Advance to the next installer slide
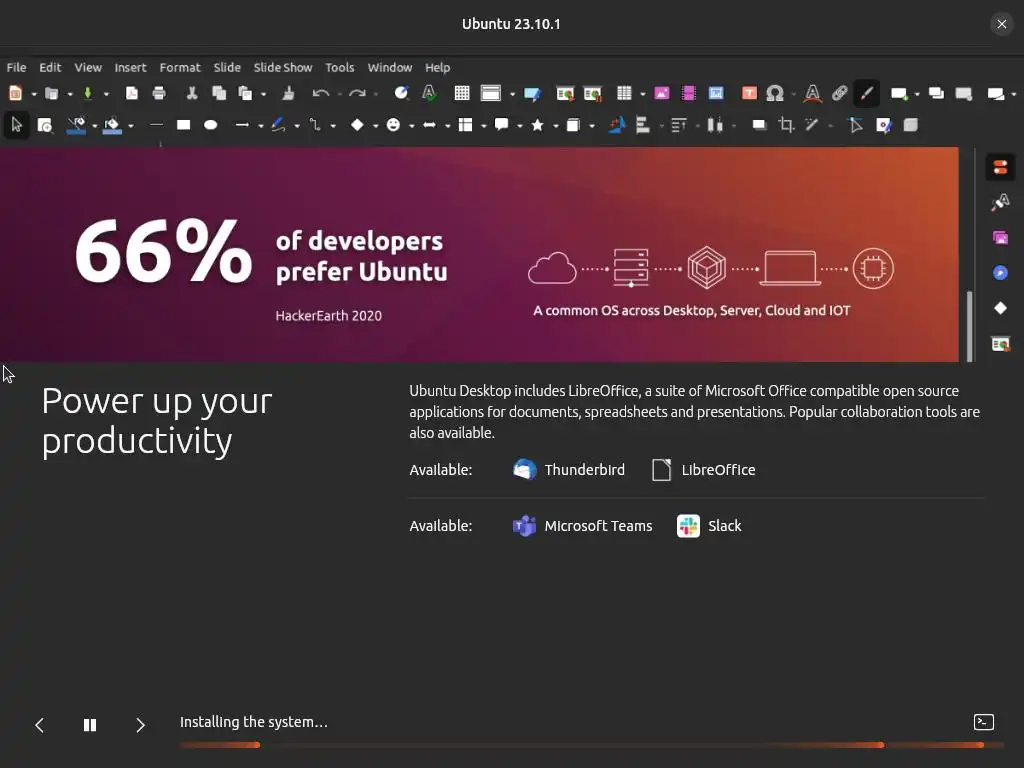1024x768 pixels. (140, 725)
